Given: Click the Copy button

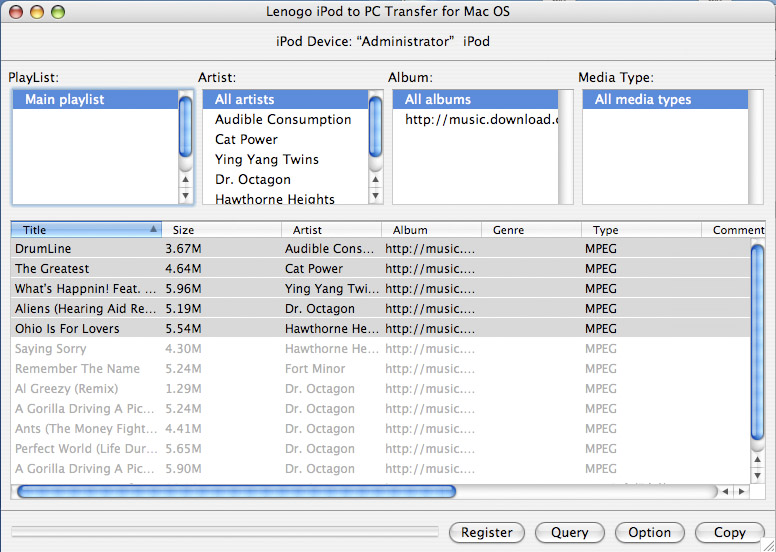Looking at the screenshot, I should (x=729, y=533).
